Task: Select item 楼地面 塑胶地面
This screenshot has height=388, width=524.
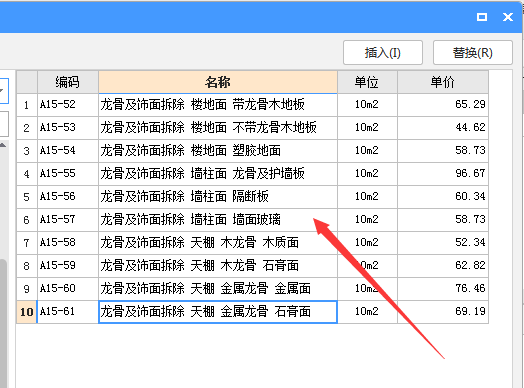Action: 218,151
